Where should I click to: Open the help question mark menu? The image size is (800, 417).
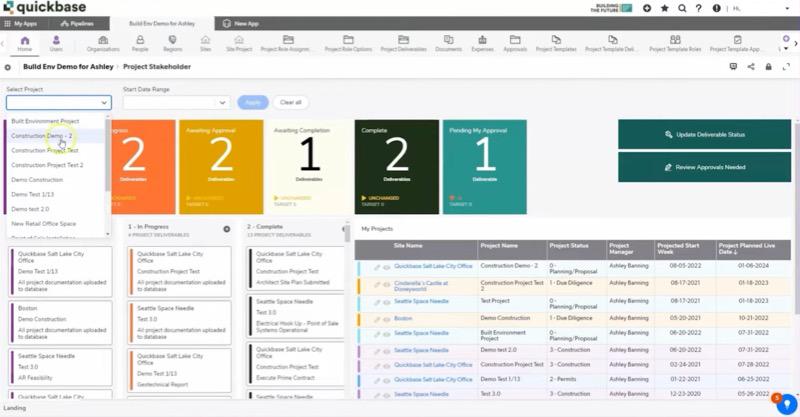pos(699,8)
